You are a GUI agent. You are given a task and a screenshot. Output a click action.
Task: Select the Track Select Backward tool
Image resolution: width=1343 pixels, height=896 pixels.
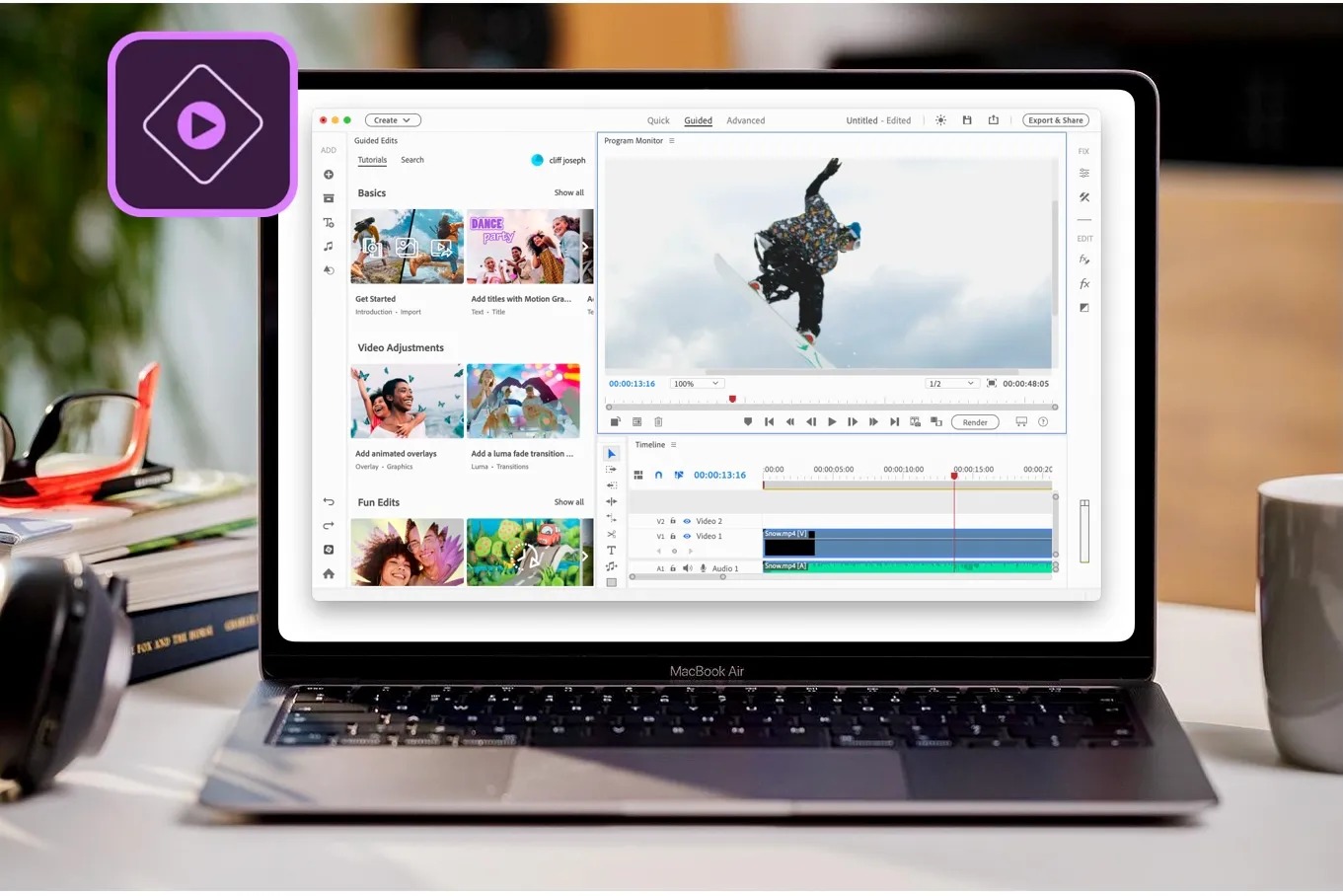[x=612, y=485]
